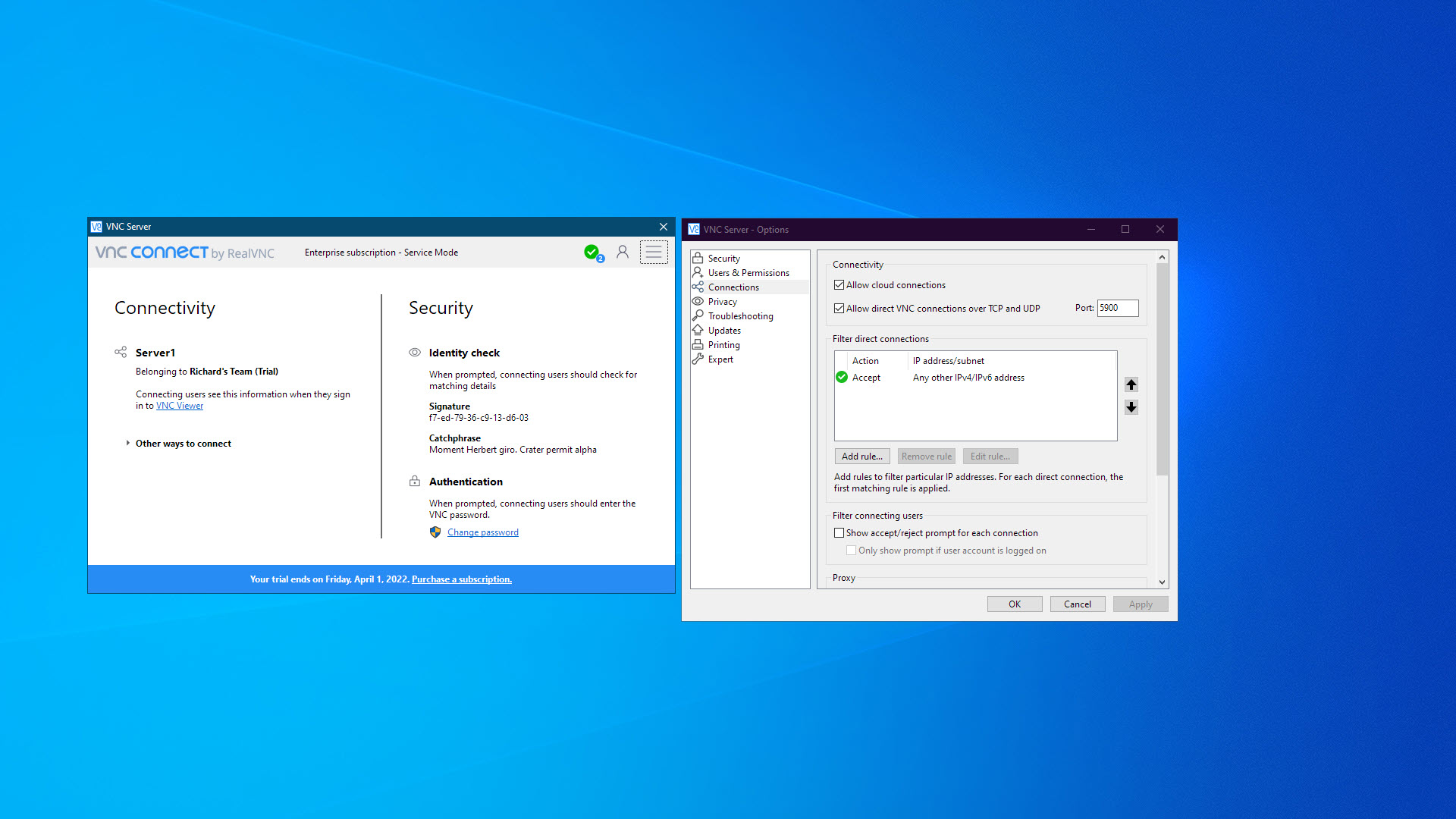Viewport: 1456px width, 819px height.
Task: Select the Any other IPv4/IPv6 address rule row
Action: [x=976, y=378]
